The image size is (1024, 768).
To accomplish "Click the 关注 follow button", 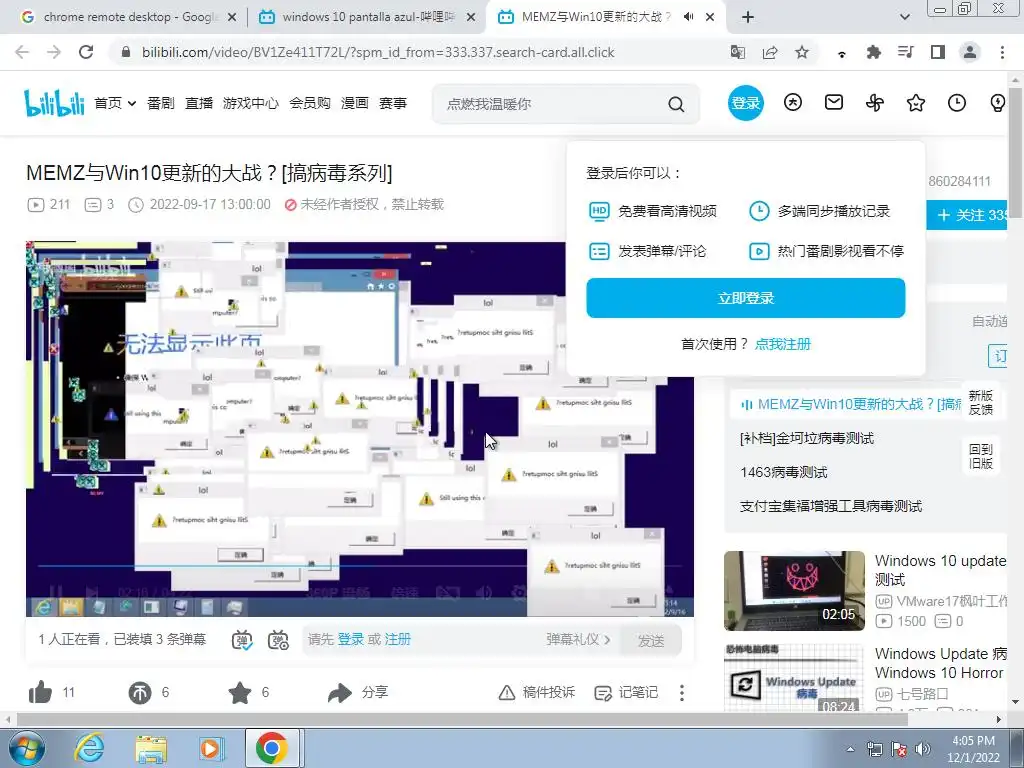I will (x=968, y=215).
